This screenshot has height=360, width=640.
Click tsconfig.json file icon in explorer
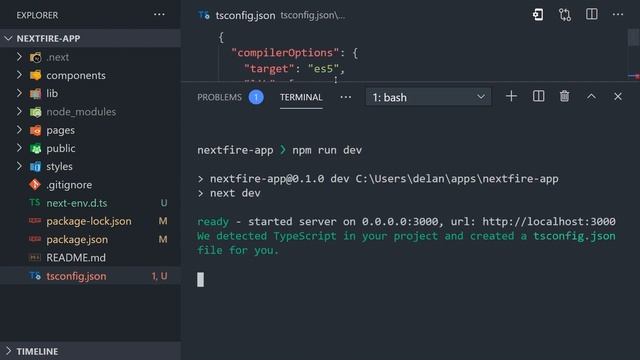point(35,276)
